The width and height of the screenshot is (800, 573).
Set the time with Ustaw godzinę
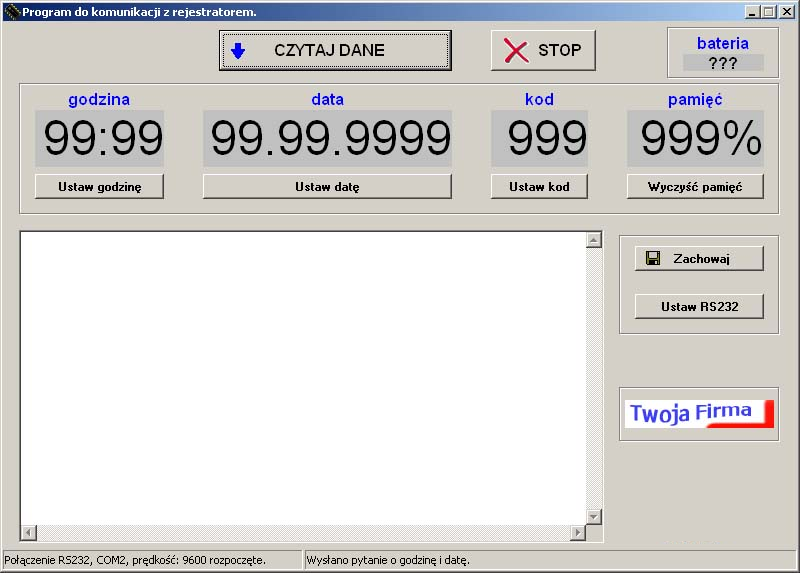click(99, 187)
